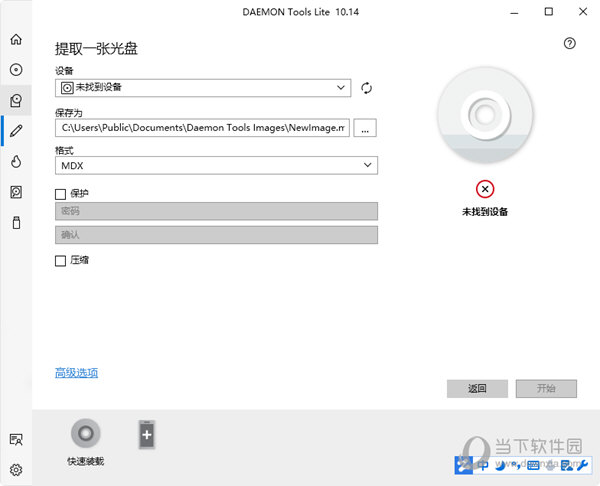Click the IME 中 language indicator
This screenshot has height=486, width=600.
483,465
